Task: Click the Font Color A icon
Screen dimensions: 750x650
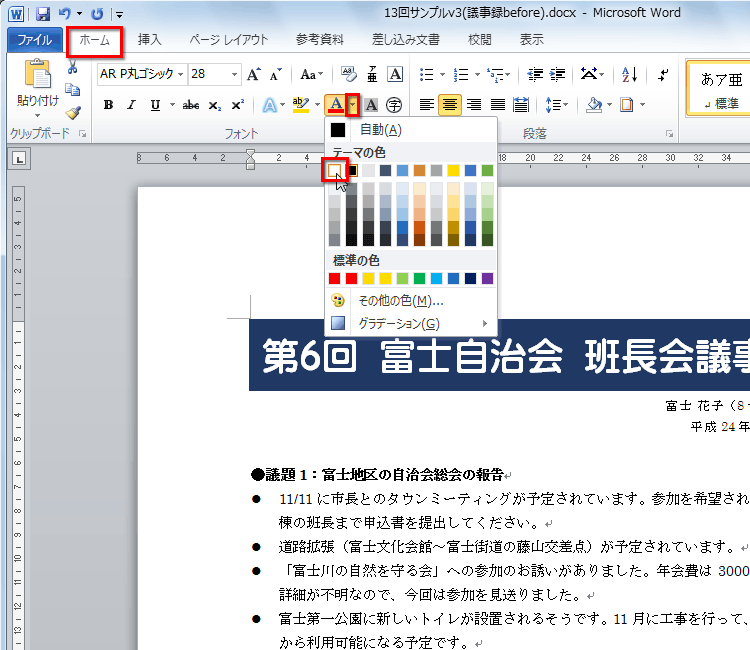Action: tap(336, 105)
